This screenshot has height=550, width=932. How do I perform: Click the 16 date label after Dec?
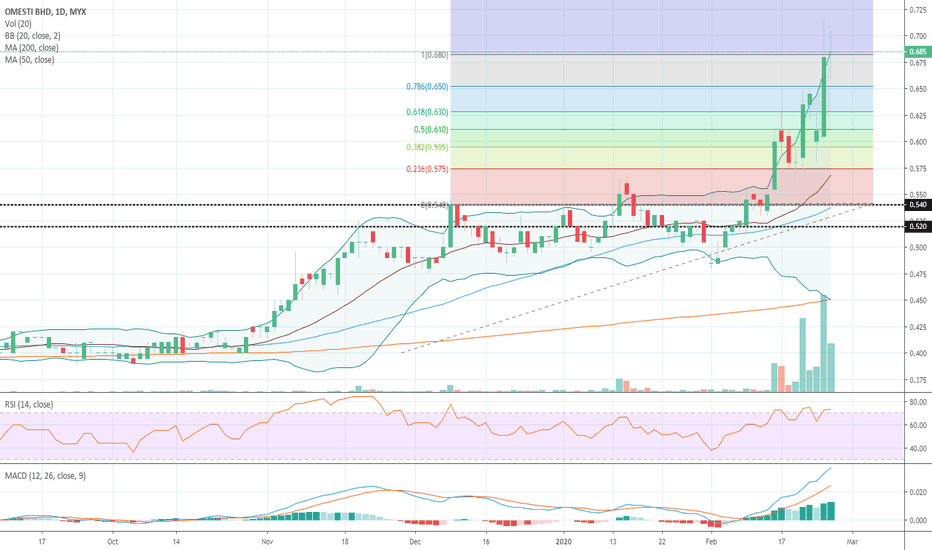click(486, 542)
